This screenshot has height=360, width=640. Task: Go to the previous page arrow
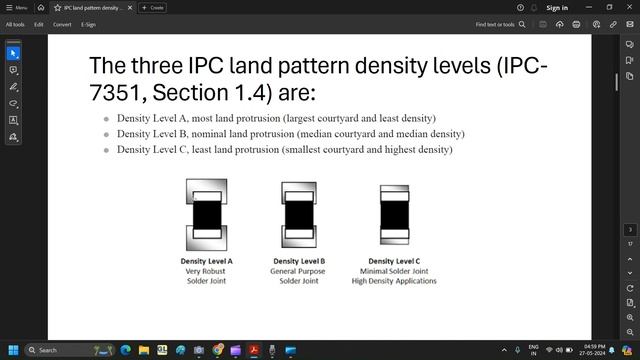pos(630,259)
